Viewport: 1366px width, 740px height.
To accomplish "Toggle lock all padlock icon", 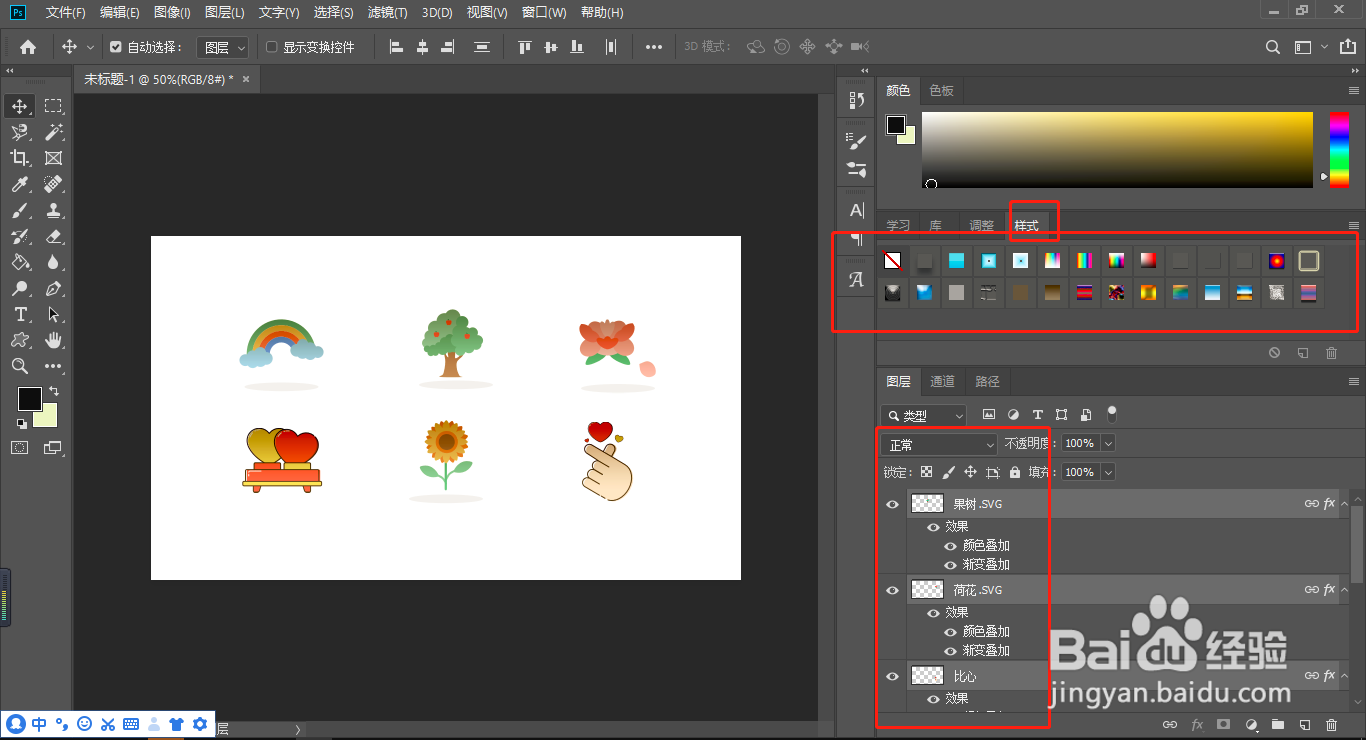I will [1015, 472].
